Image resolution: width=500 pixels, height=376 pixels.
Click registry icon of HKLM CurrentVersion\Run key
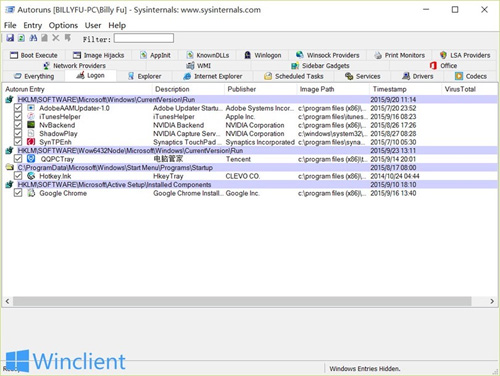(x=10, y=99)
